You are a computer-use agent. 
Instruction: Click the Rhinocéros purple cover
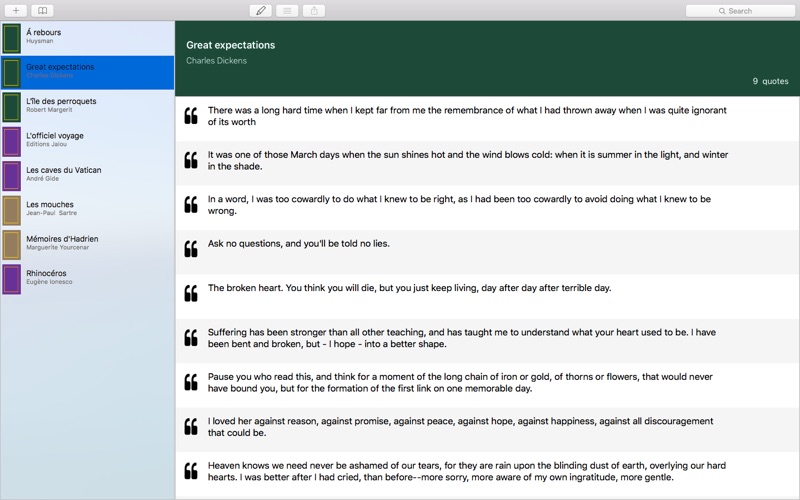(11, 279)
